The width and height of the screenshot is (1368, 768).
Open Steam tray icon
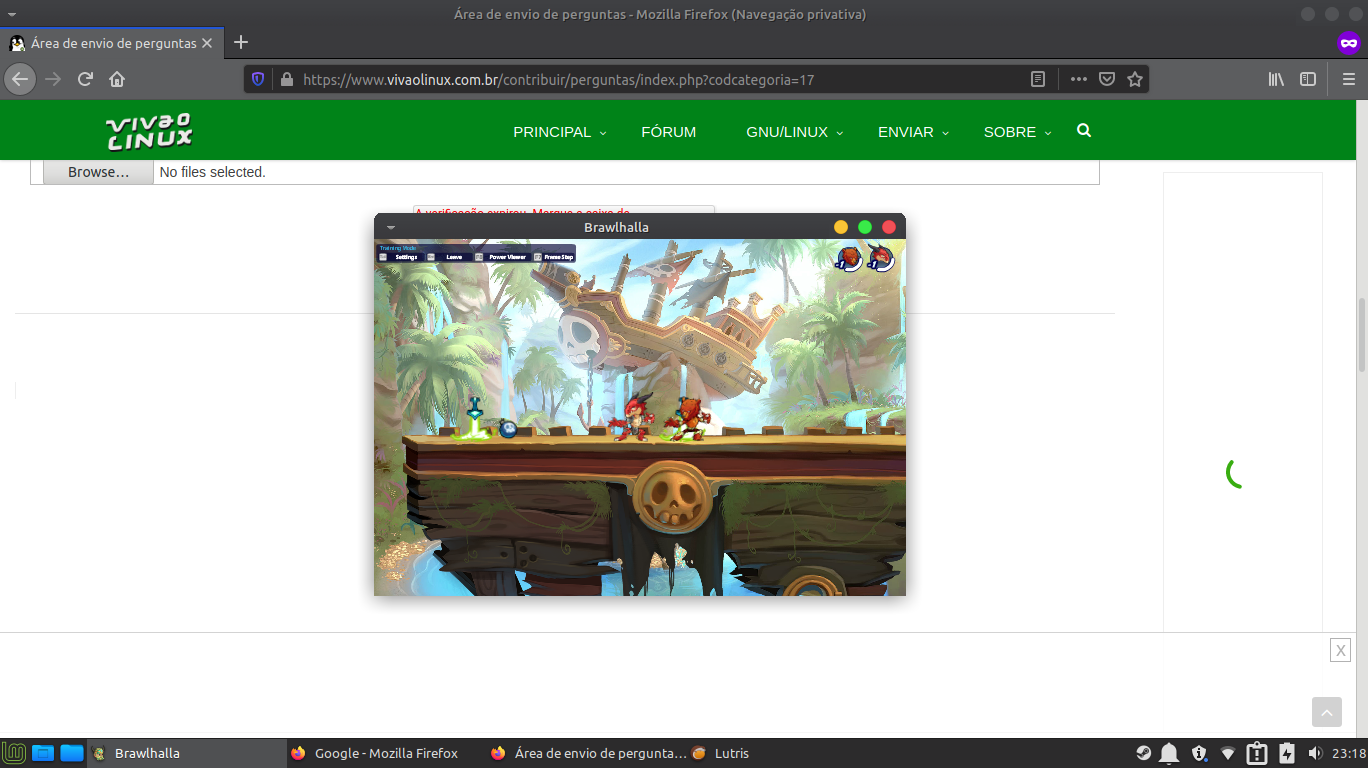coord(1144,753)
